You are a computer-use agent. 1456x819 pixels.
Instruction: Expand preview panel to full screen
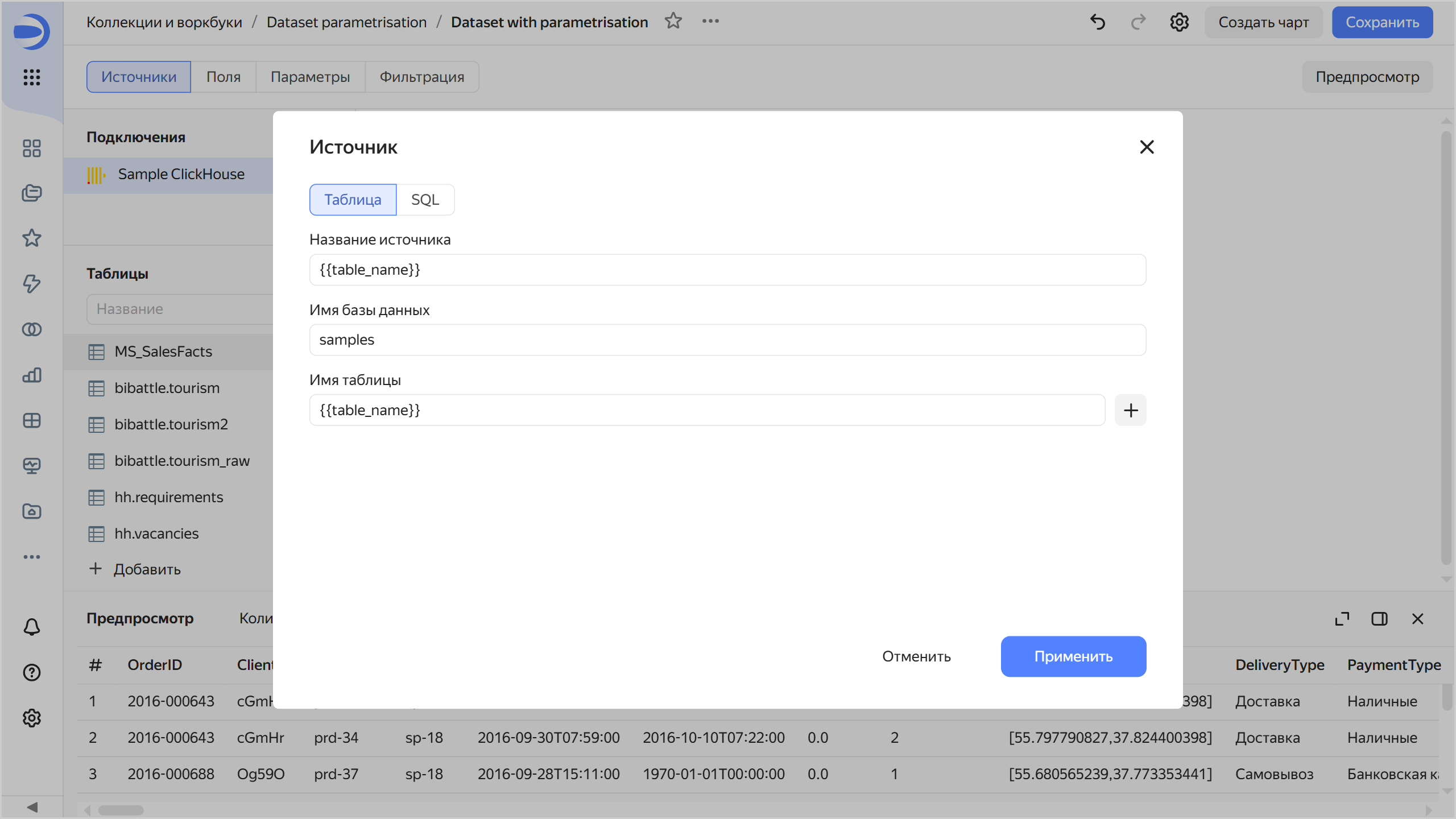(x=1342, y=619)
